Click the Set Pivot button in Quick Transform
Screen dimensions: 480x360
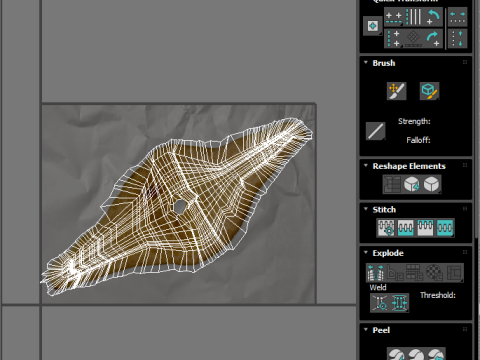(x=372, y=26)
